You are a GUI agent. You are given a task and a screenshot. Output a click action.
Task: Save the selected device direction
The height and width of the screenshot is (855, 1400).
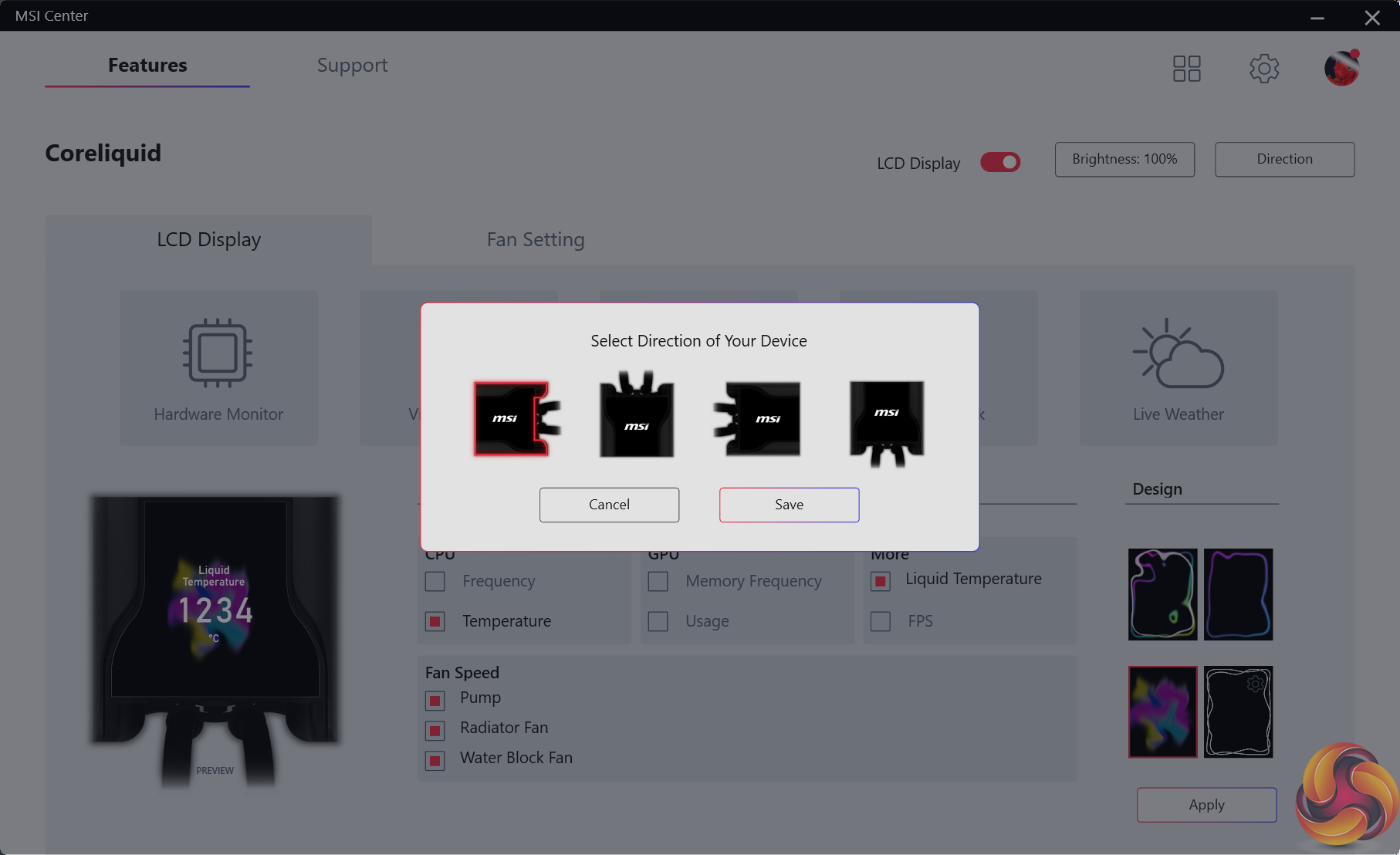(x=789, y=505)
